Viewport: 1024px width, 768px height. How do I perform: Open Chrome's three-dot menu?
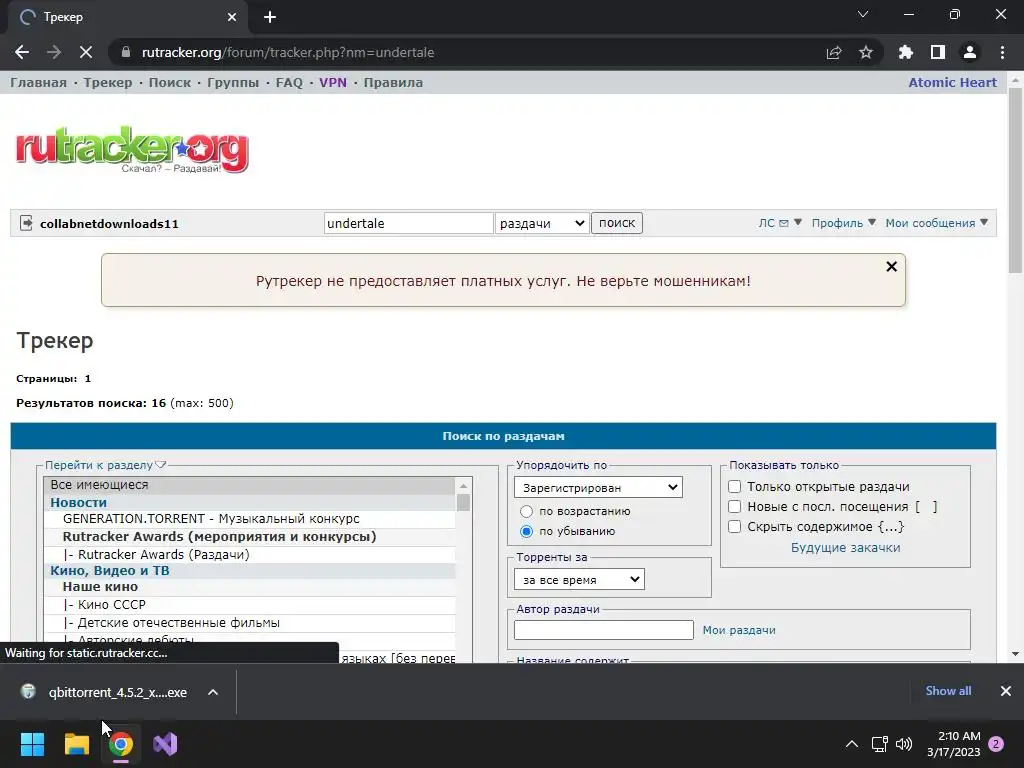1002,52
